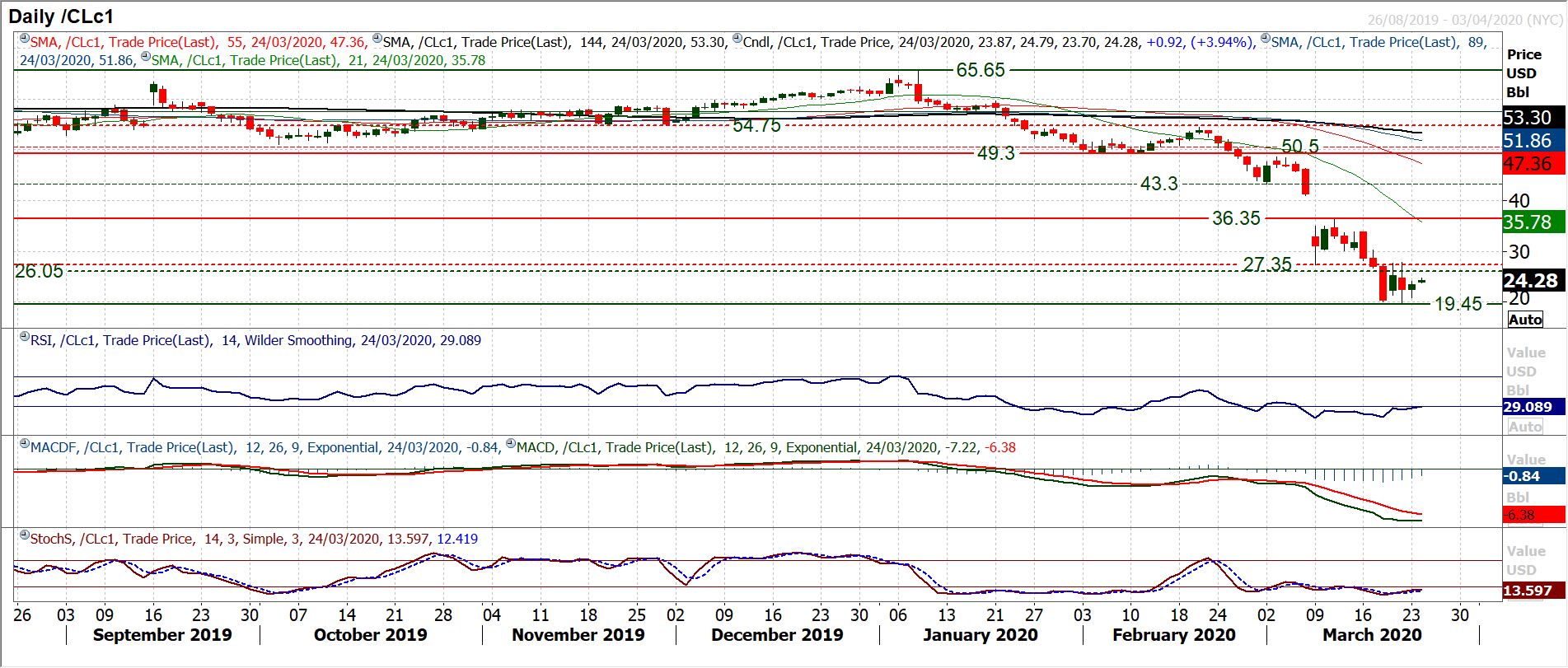Click the October 2019 month label

click(x=370, y=635)
